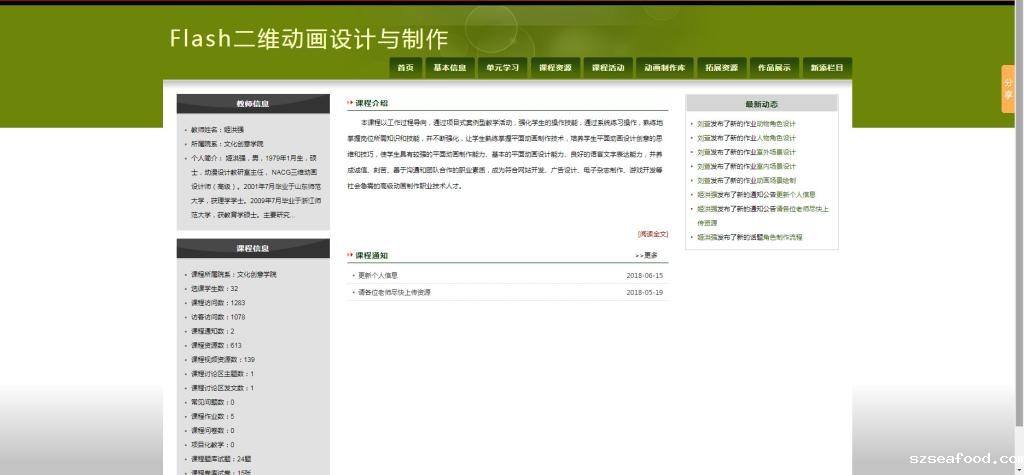The width and height of the screenshot is (1024, 475).
Task: Click the 课程视频资源数：139 entry
Action: [223, 360]
